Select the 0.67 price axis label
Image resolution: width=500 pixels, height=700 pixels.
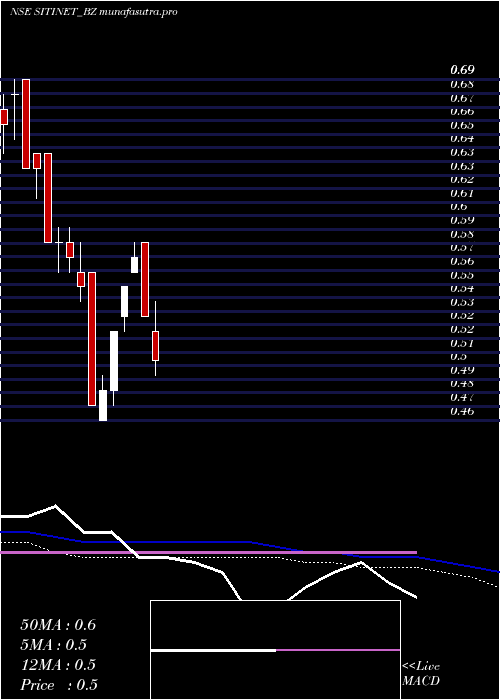tap(462, 98)
